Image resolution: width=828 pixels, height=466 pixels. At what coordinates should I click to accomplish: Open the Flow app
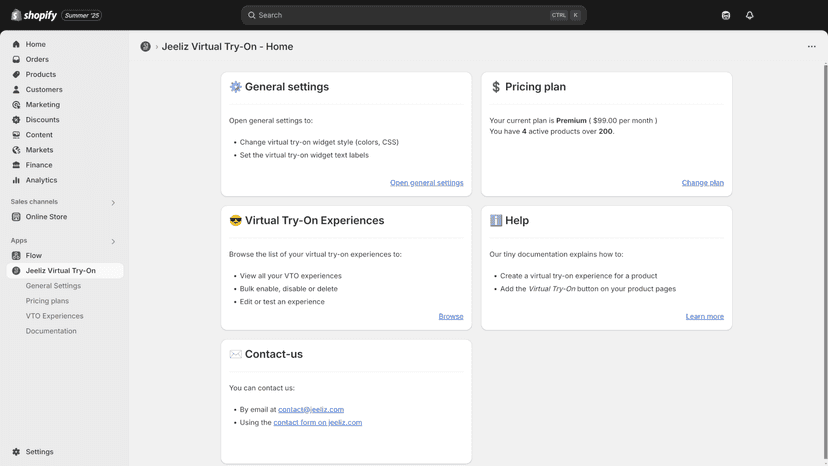pos(34,256)
